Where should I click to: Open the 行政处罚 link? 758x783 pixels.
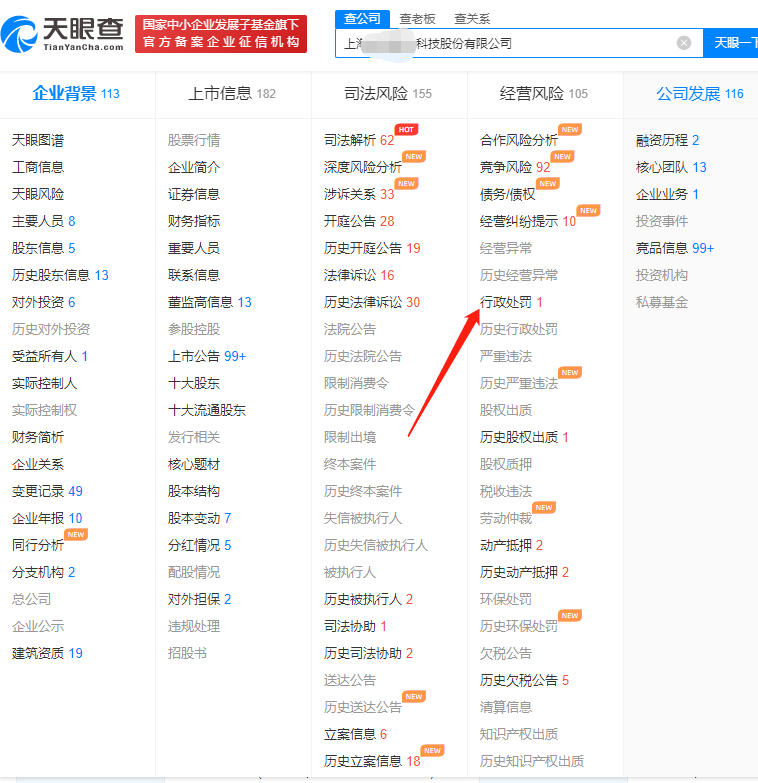[x=506, y=302]
